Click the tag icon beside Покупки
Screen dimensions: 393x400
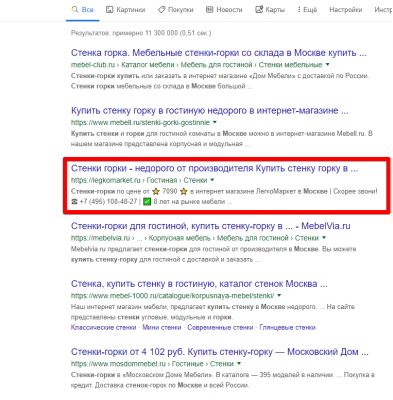coord(161,10)
